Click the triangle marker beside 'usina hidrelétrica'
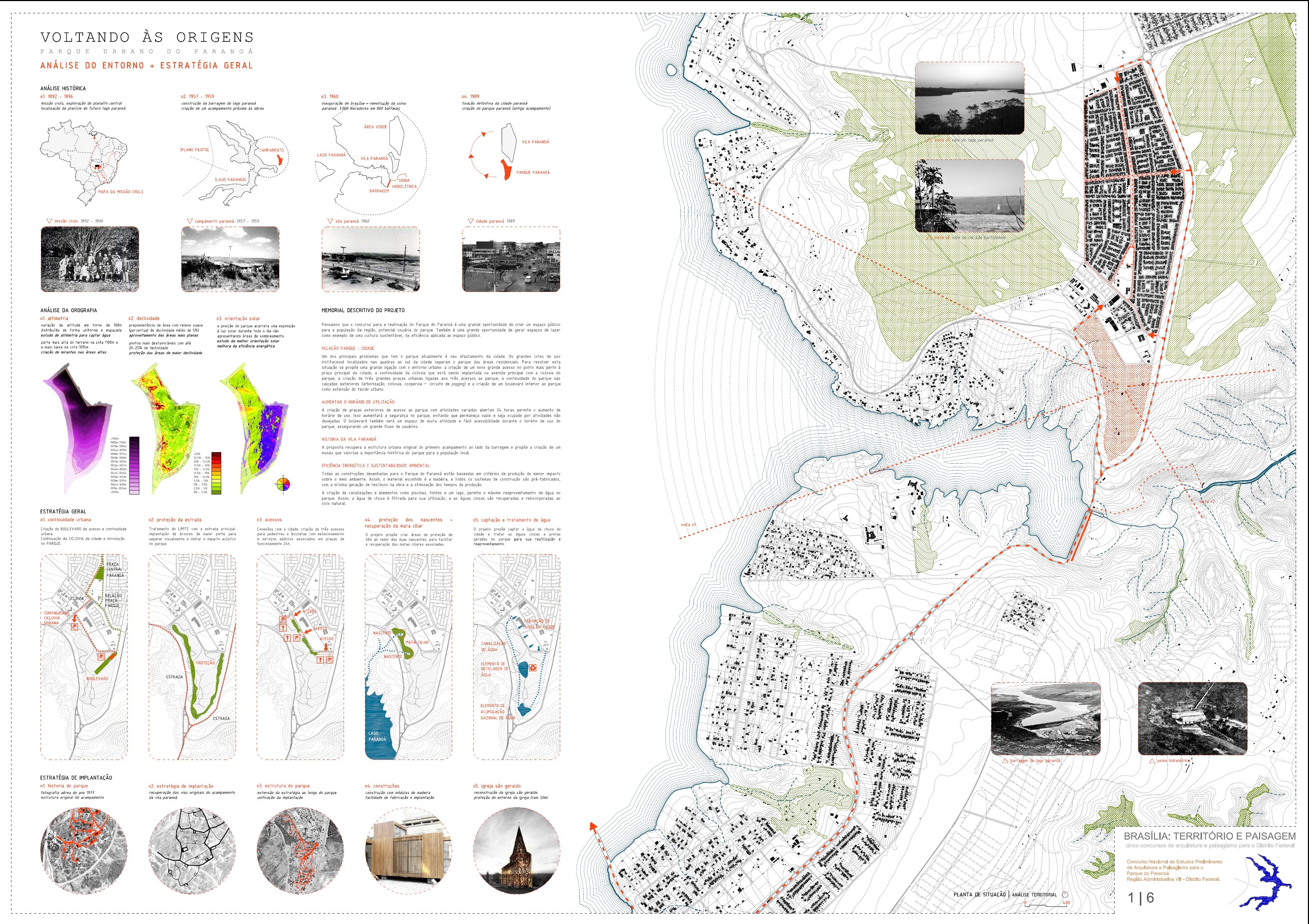The width and height of the screenshot is (1309, 924). [1152, 761]
